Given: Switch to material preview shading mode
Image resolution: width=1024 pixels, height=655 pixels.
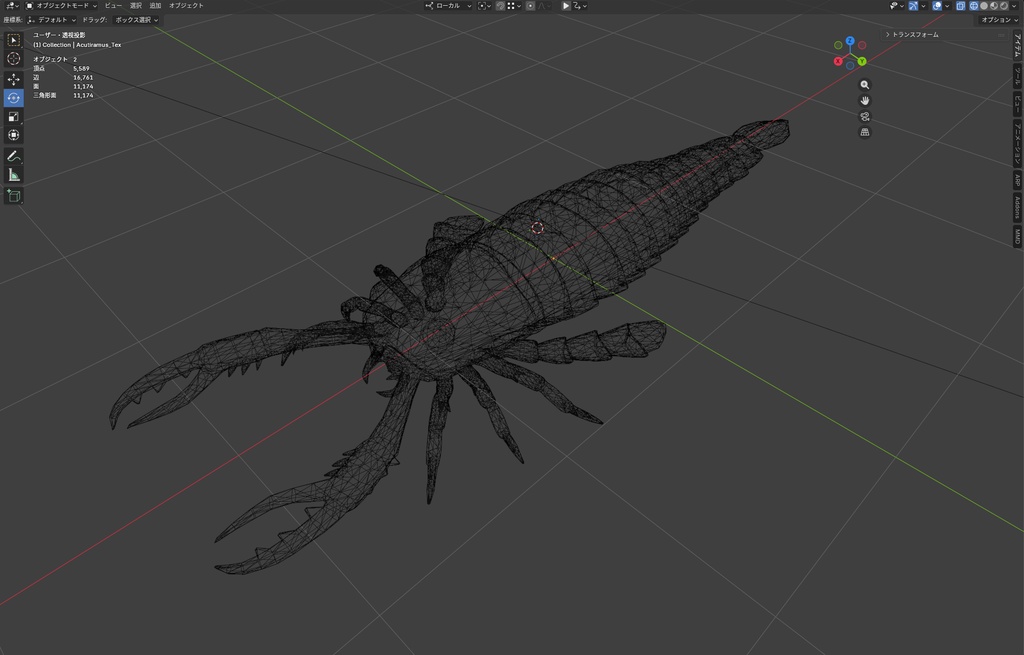Looking at the screenshot, I should pos(994,6).
